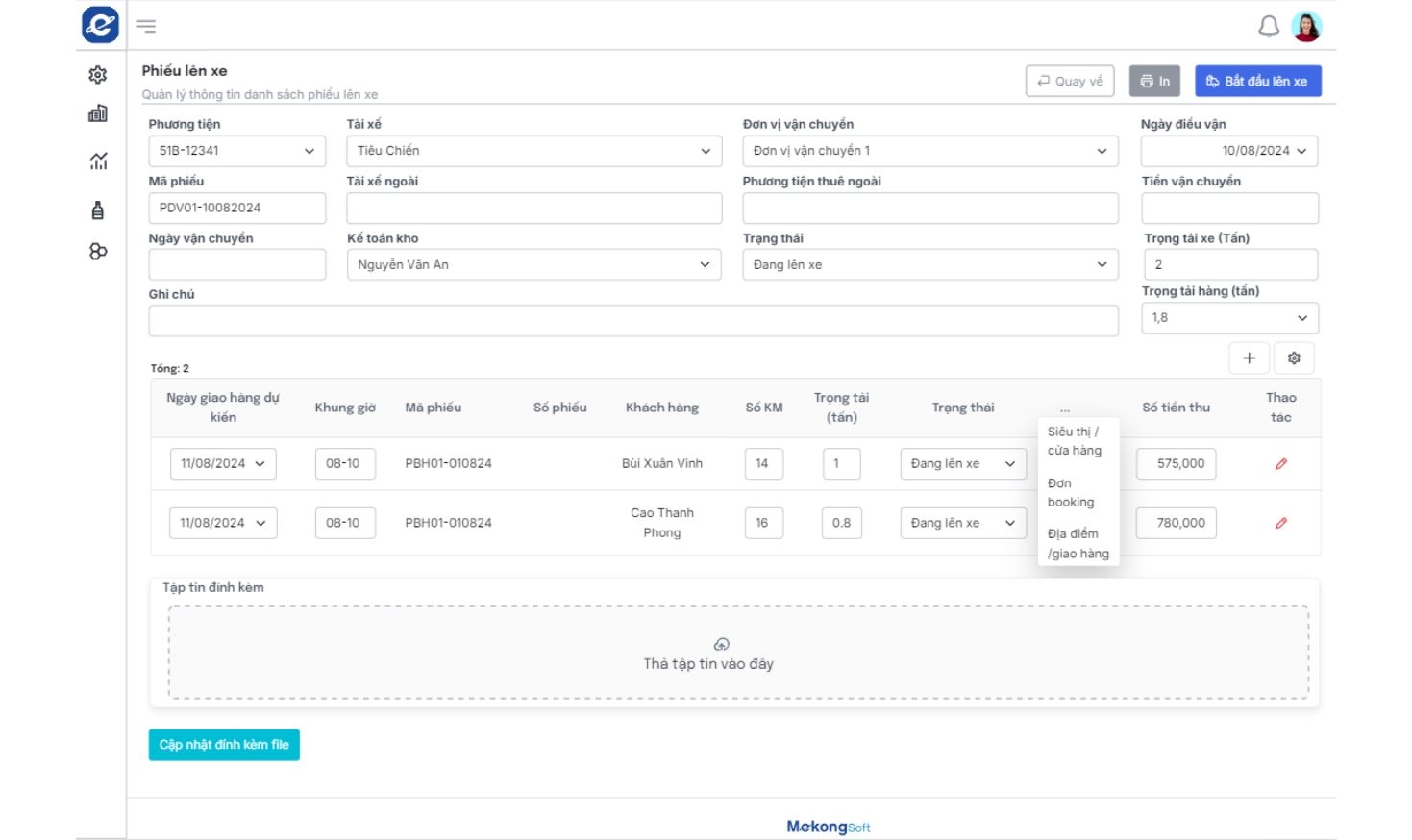
Task: Open the Trọng tải hàng dropdown
Action: [1229, 318]
